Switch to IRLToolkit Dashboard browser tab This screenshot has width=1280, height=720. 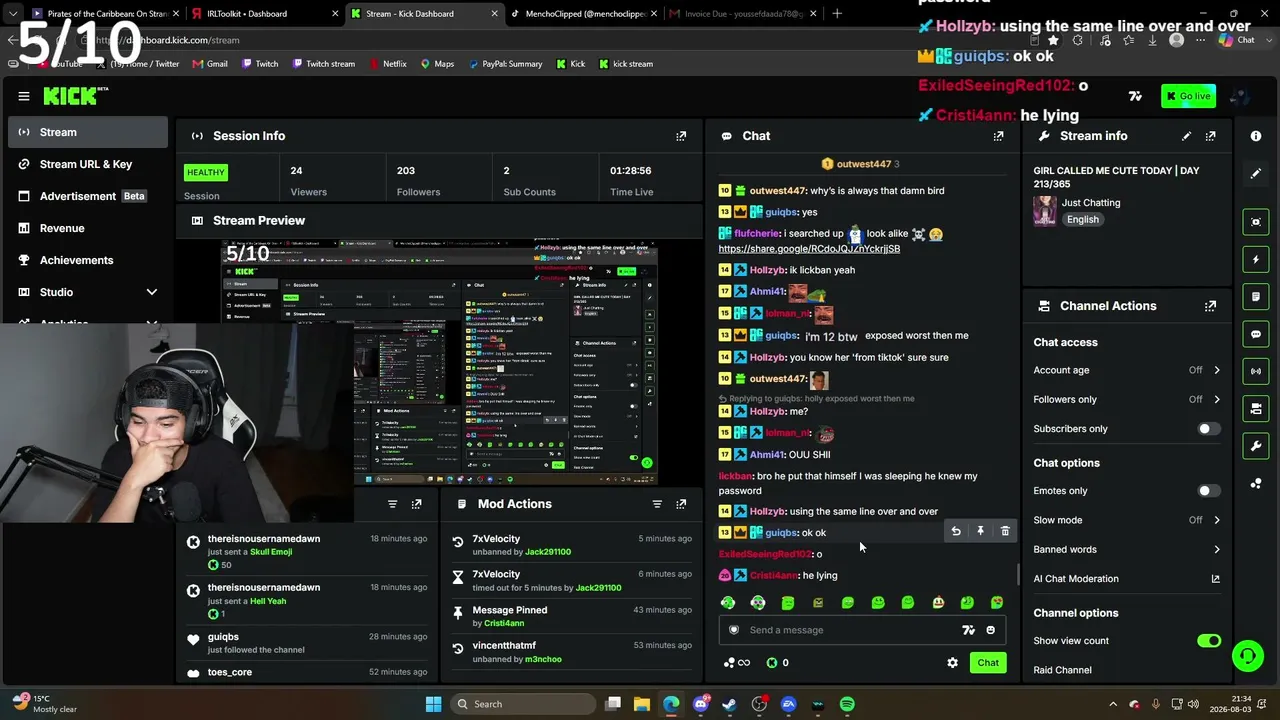264,14
